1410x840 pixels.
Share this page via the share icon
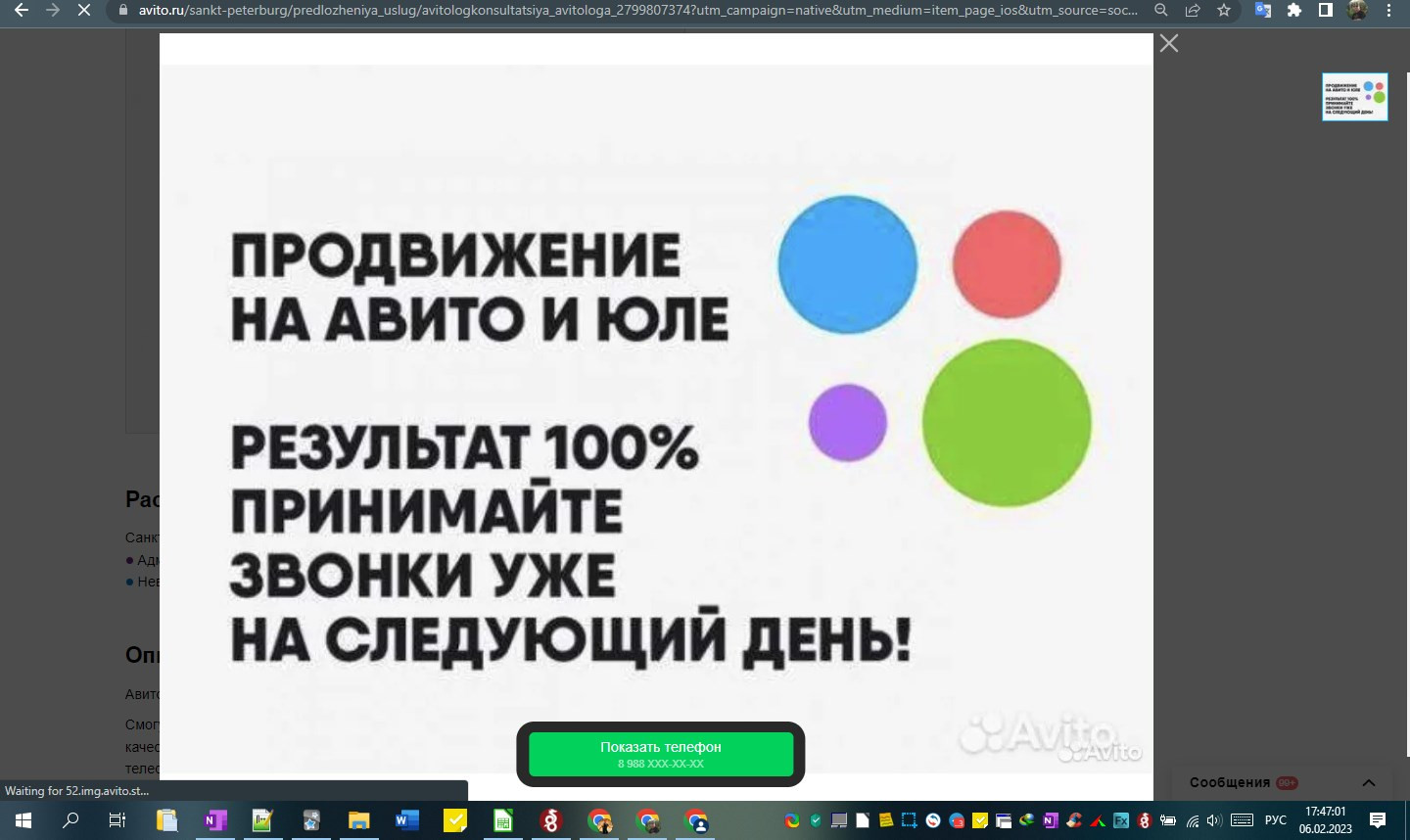pos(1193,10)
